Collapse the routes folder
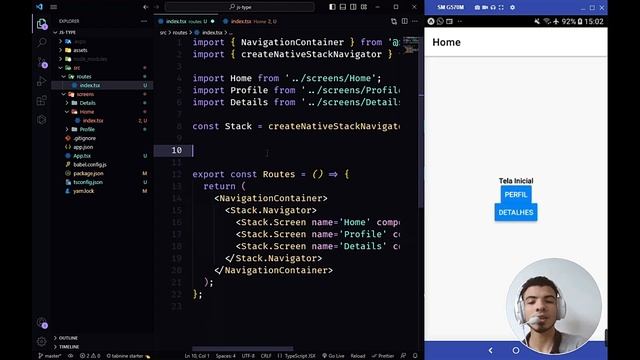 coord(84,77)
